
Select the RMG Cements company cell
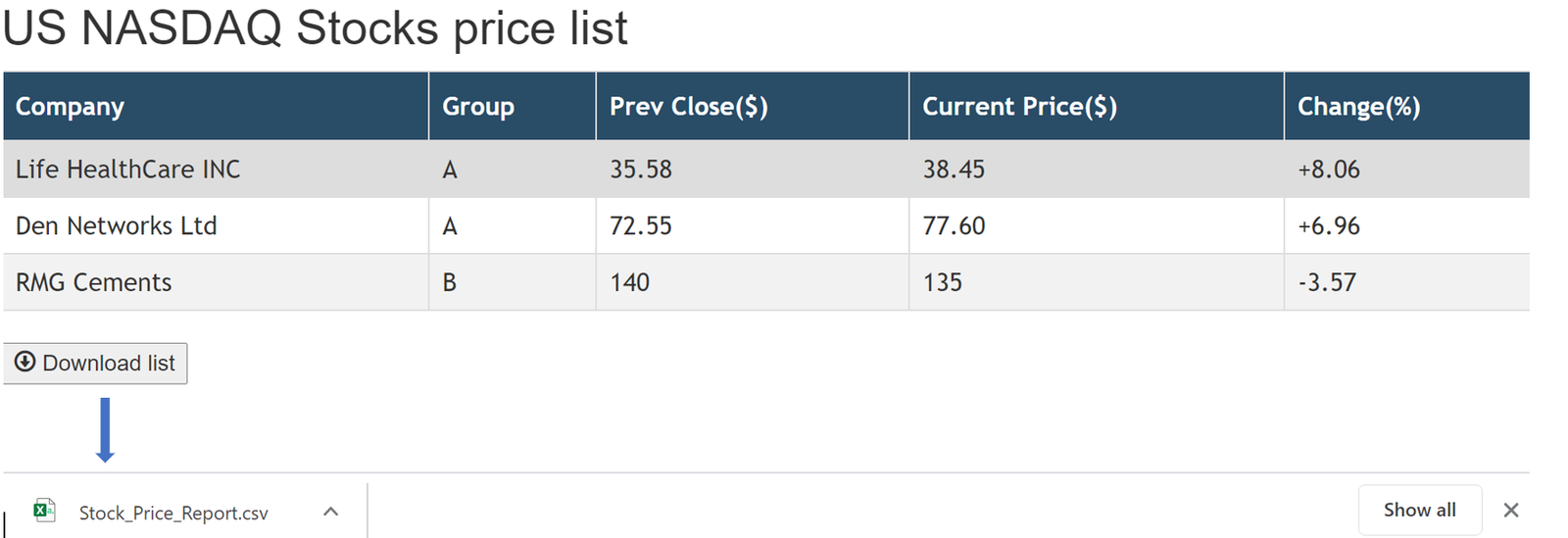pyautogui.click(x=93, y=283)
